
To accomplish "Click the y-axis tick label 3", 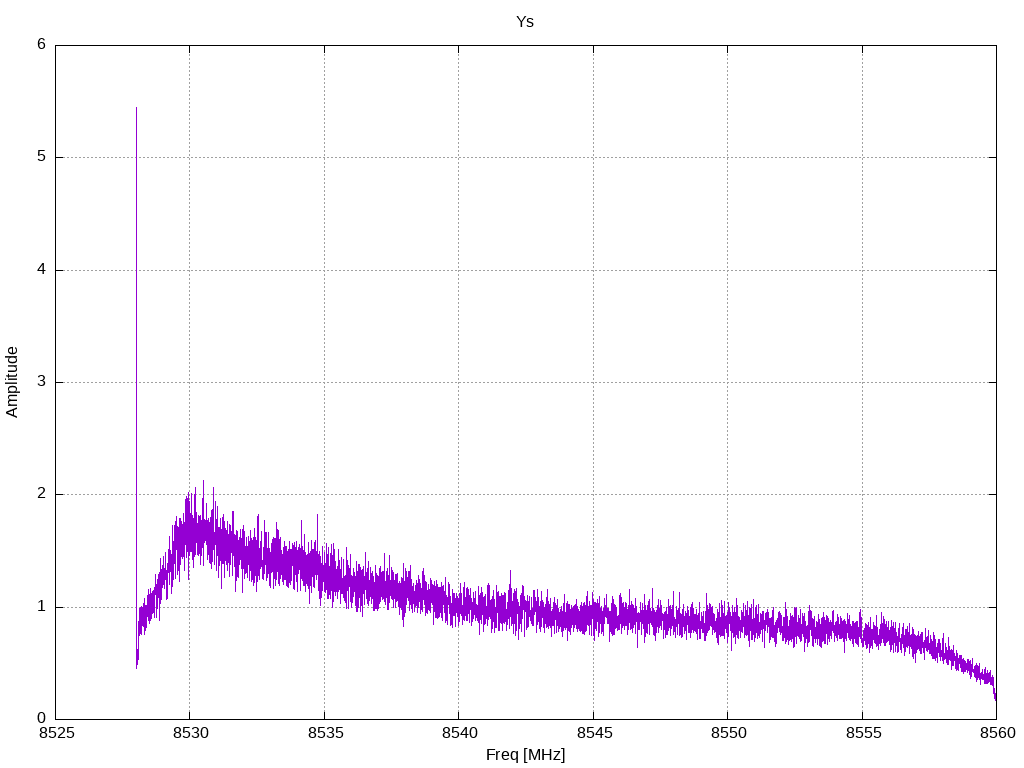I will pyautogui.click(x=42, y=381).
